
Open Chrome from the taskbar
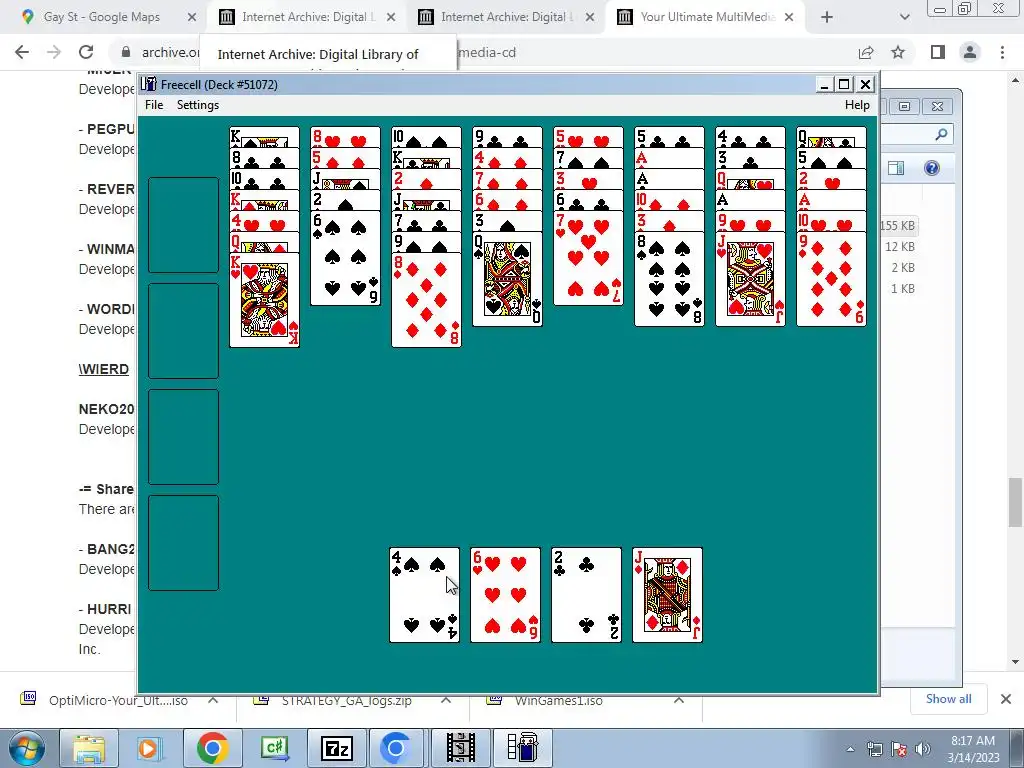click(212, 748)
